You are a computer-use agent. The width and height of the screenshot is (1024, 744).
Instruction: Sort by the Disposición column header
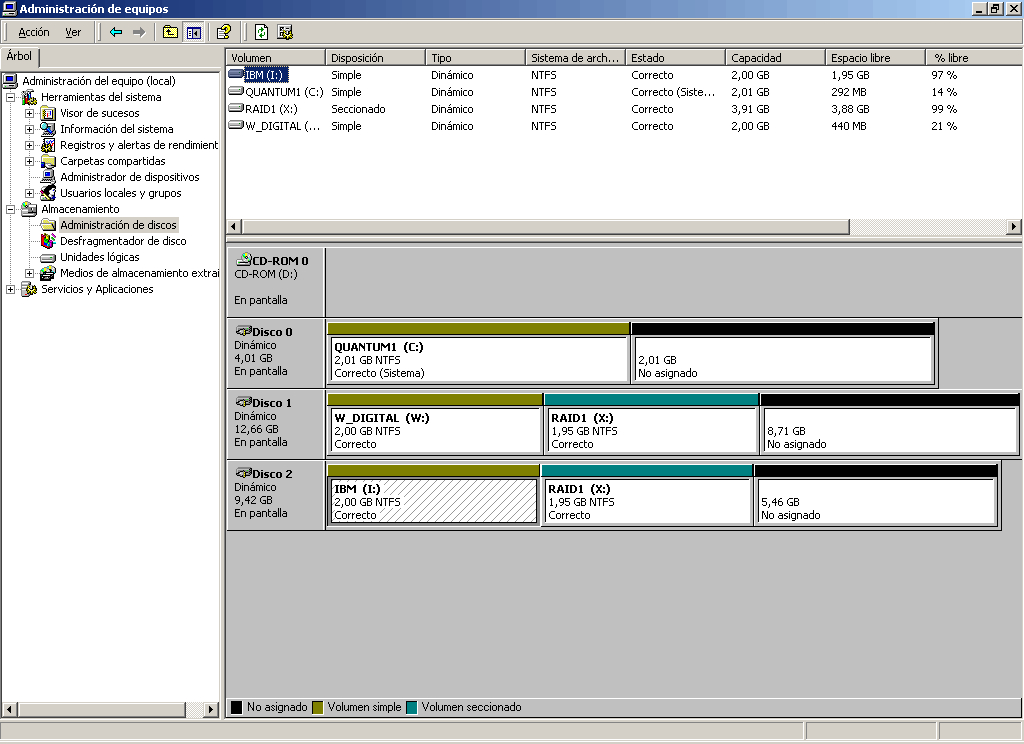pos(376,57)
